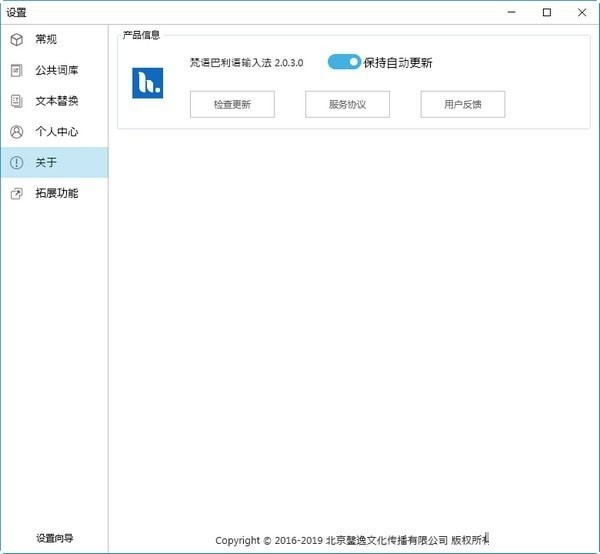Click the copyright notice at the bottom
Image resolution: width=600 pixels, height=554 pixels.
coord(352,540)
